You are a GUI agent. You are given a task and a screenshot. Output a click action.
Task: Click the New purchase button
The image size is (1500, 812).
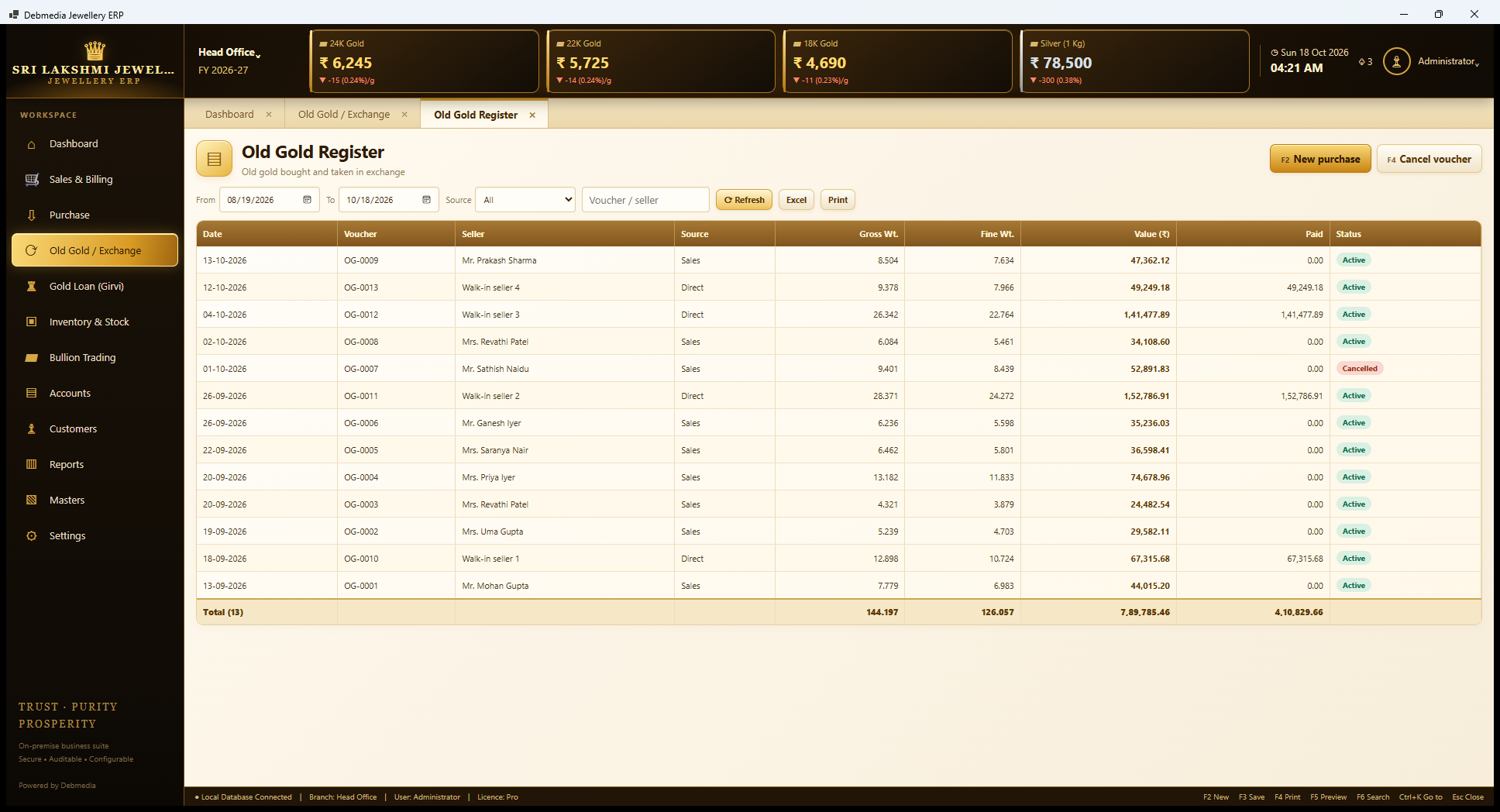point(1320,159)
